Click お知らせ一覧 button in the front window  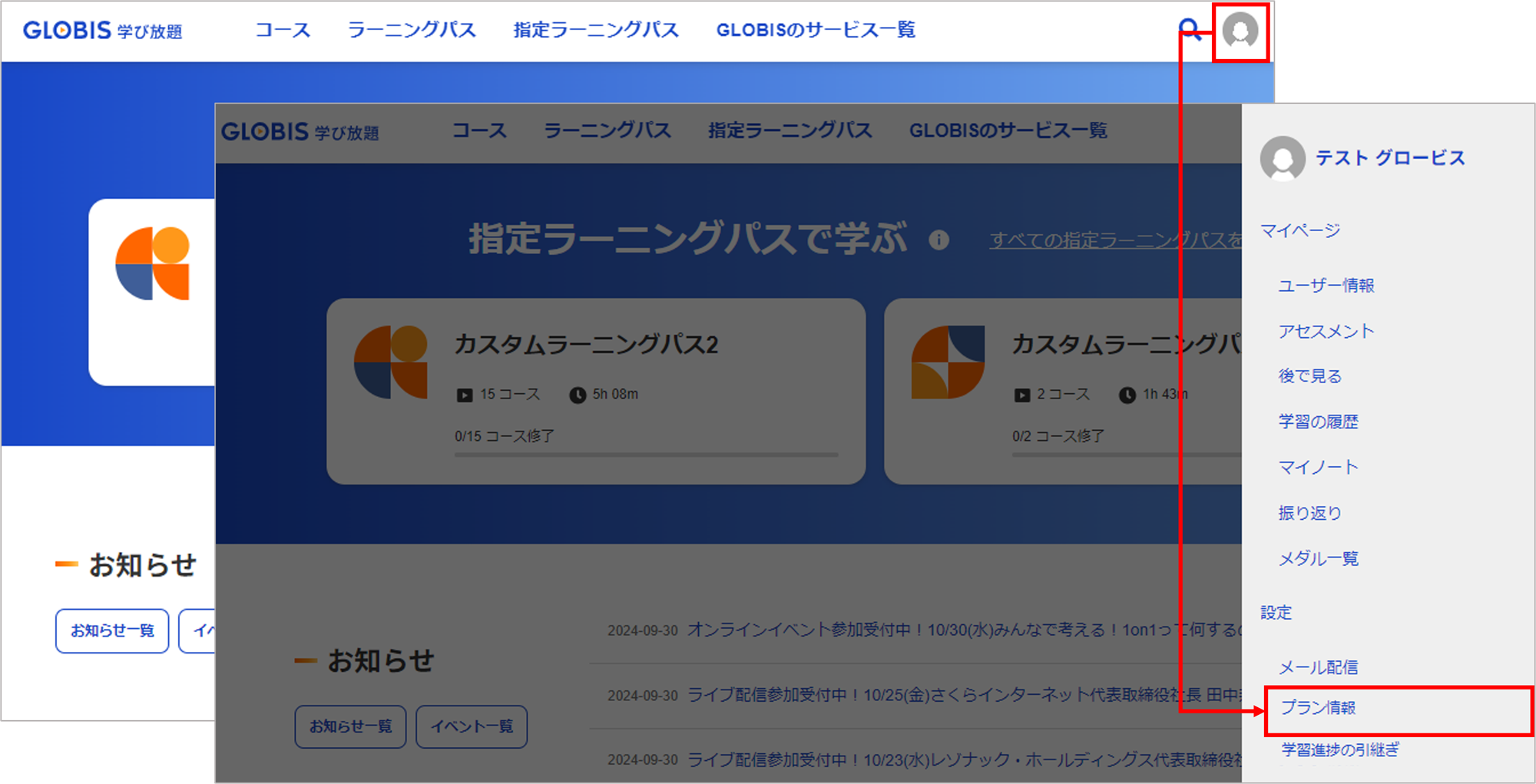350,726
